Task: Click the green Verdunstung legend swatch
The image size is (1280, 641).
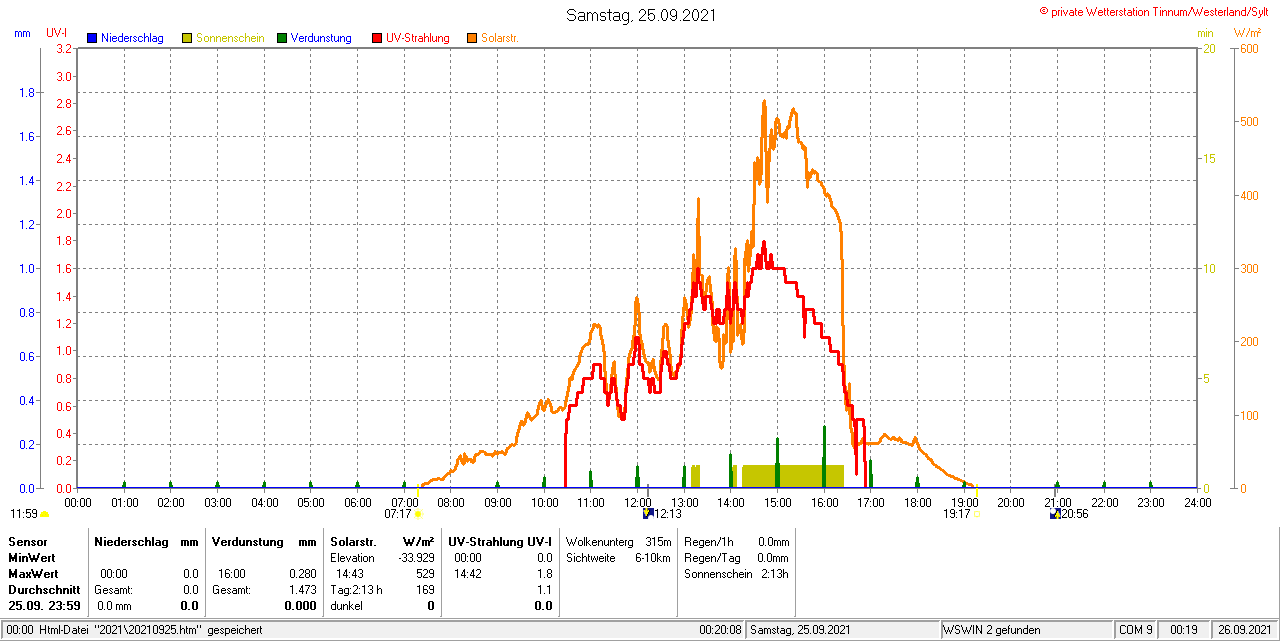Action: coord(282,38)
